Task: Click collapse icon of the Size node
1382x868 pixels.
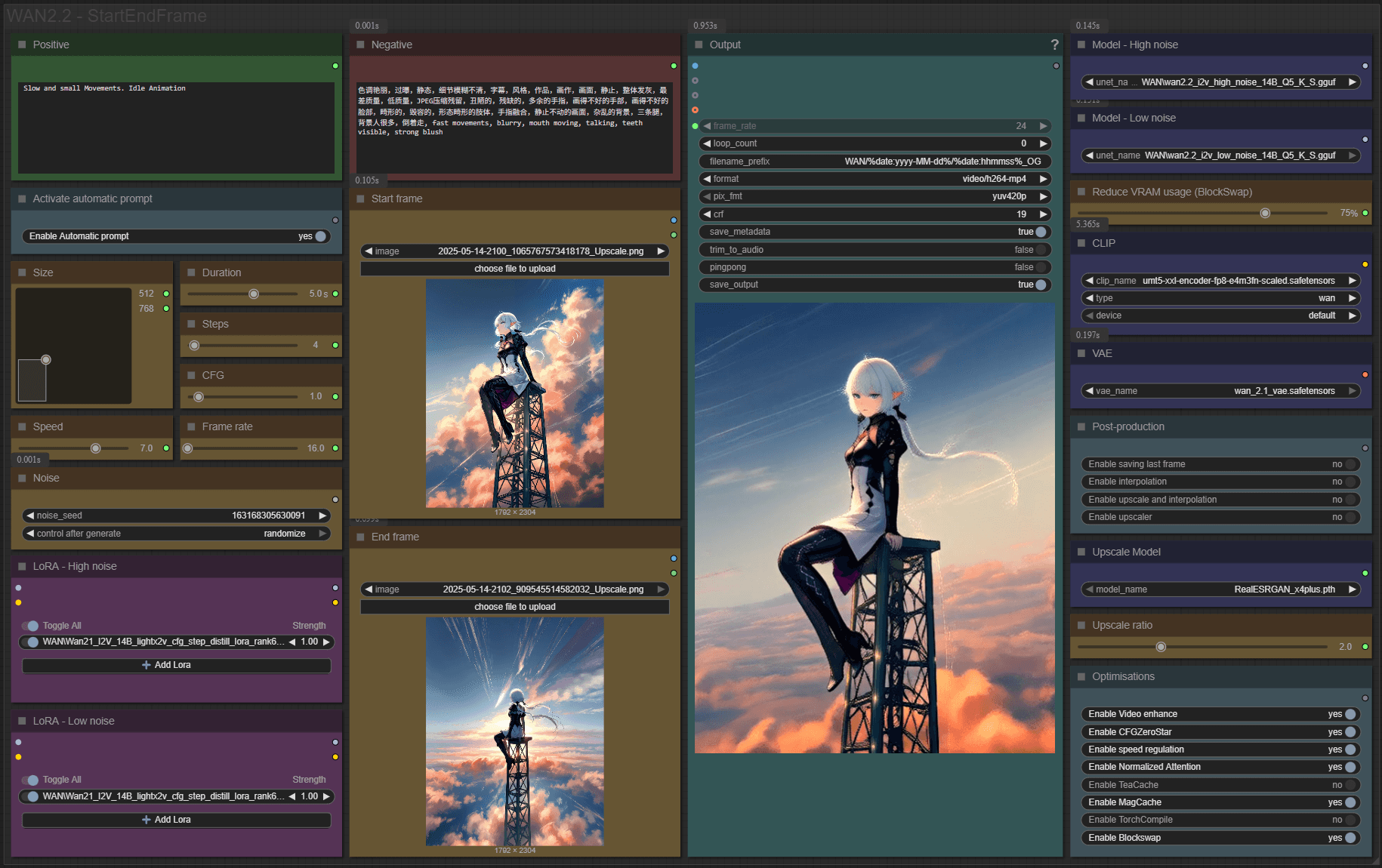Action: (22, 272)
